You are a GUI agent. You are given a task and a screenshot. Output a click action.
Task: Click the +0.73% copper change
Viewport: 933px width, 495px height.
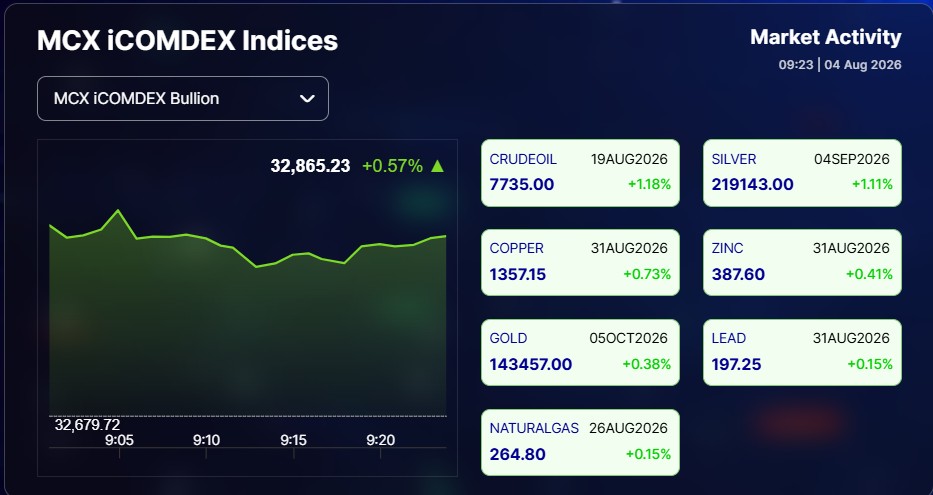coord(647,274)
